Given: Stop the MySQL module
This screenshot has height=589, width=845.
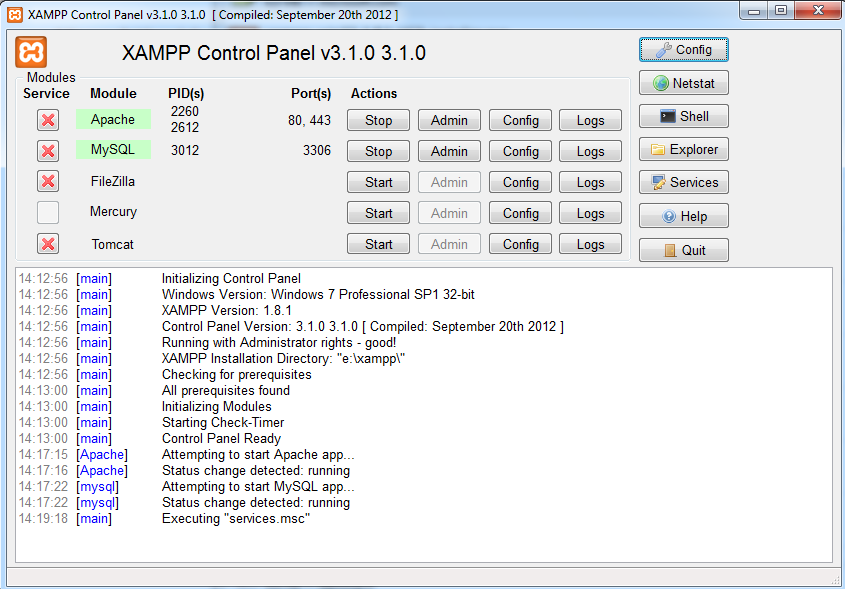Looking at the screenshot, I should click(x=378, y=151).
